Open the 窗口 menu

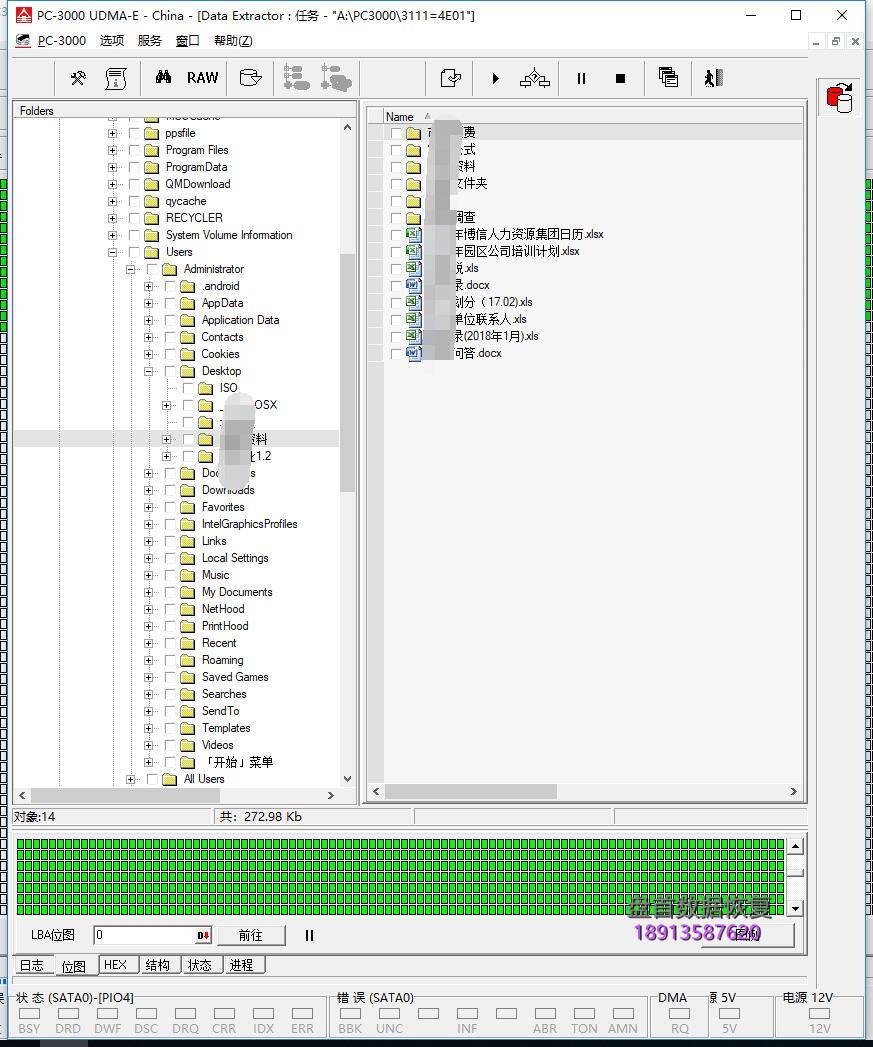187,41
